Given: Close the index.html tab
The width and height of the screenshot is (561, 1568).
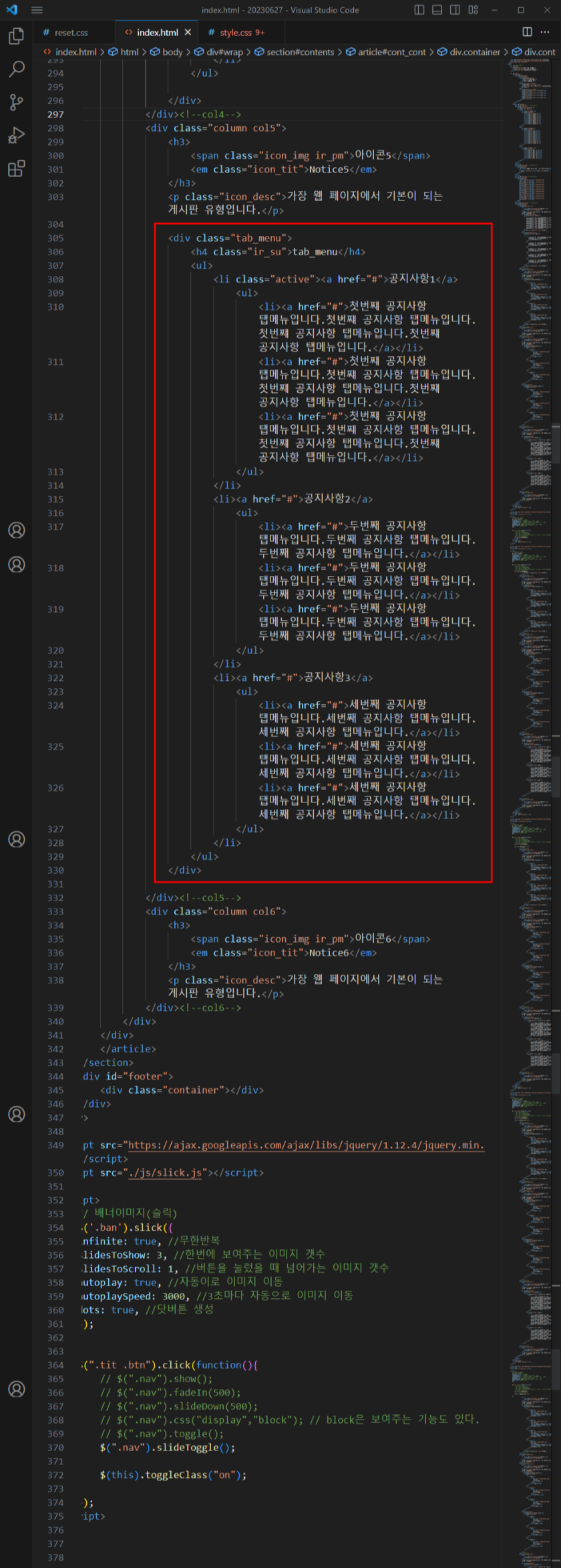Looking at the screenshot, I should (188, 32).
